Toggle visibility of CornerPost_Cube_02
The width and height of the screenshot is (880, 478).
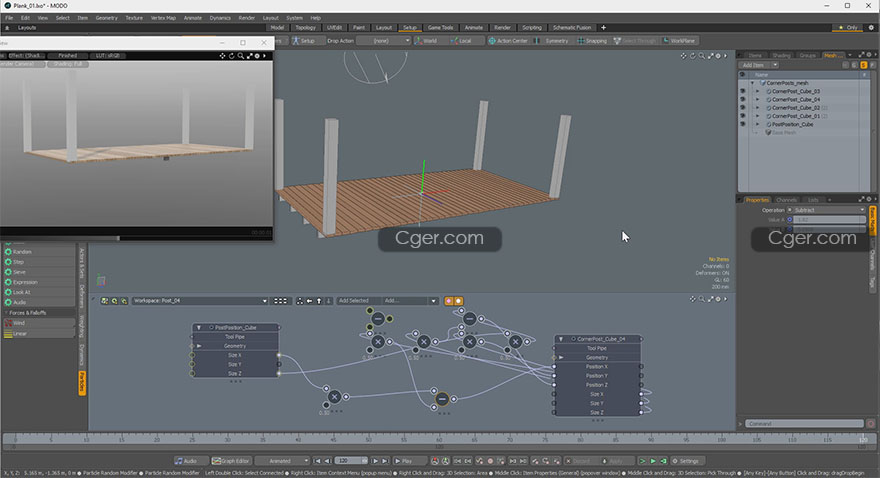742,108
